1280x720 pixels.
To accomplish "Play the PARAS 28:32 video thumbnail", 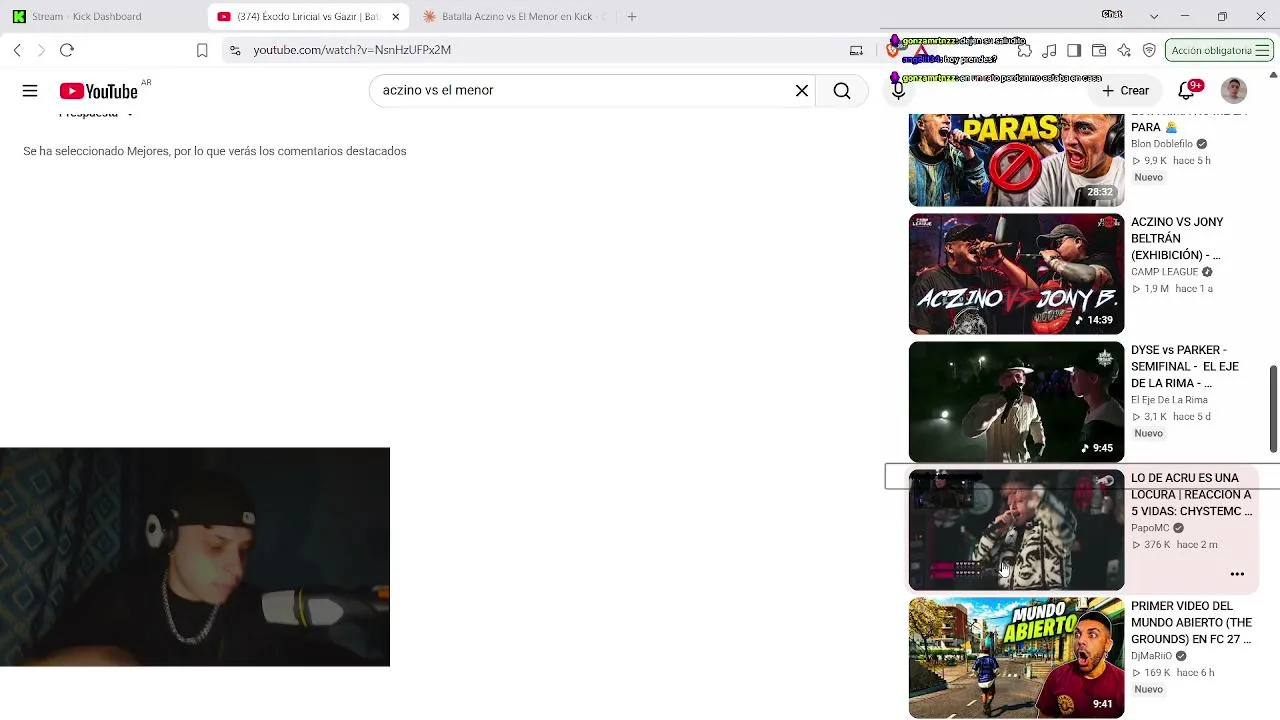I will click(x=1016, y=160).
